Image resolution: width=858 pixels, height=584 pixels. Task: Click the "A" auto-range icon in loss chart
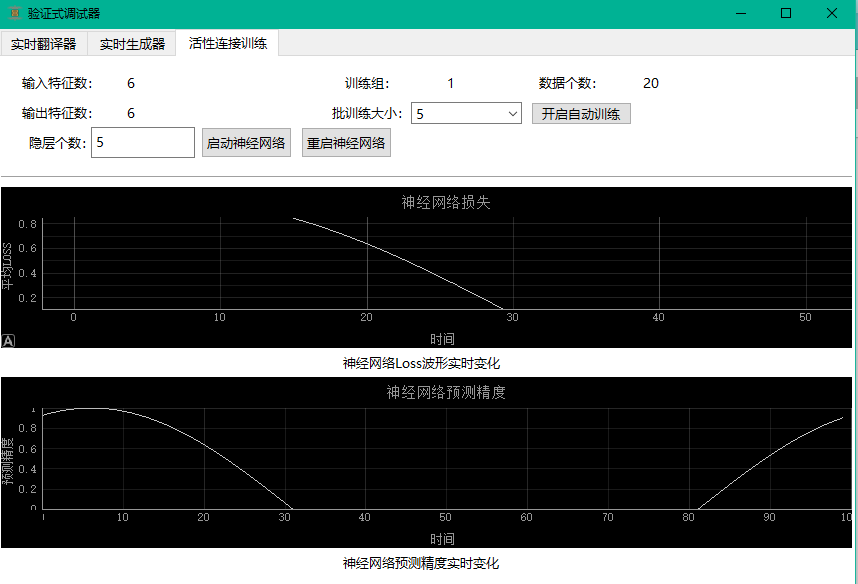8,341
